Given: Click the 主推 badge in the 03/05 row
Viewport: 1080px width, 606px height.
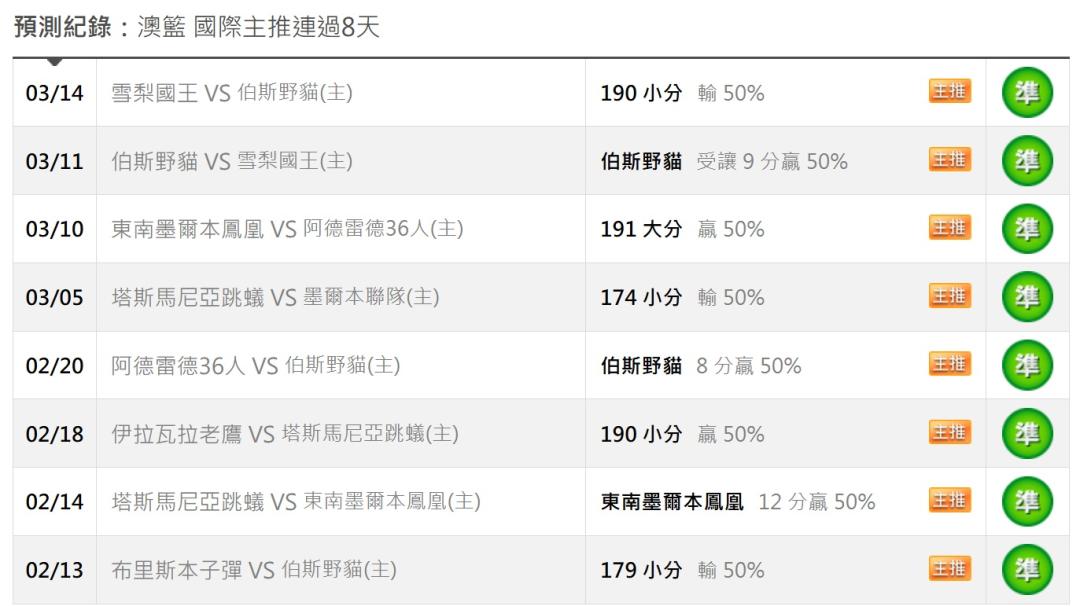Looking at the screenshot, I should 949,296.
